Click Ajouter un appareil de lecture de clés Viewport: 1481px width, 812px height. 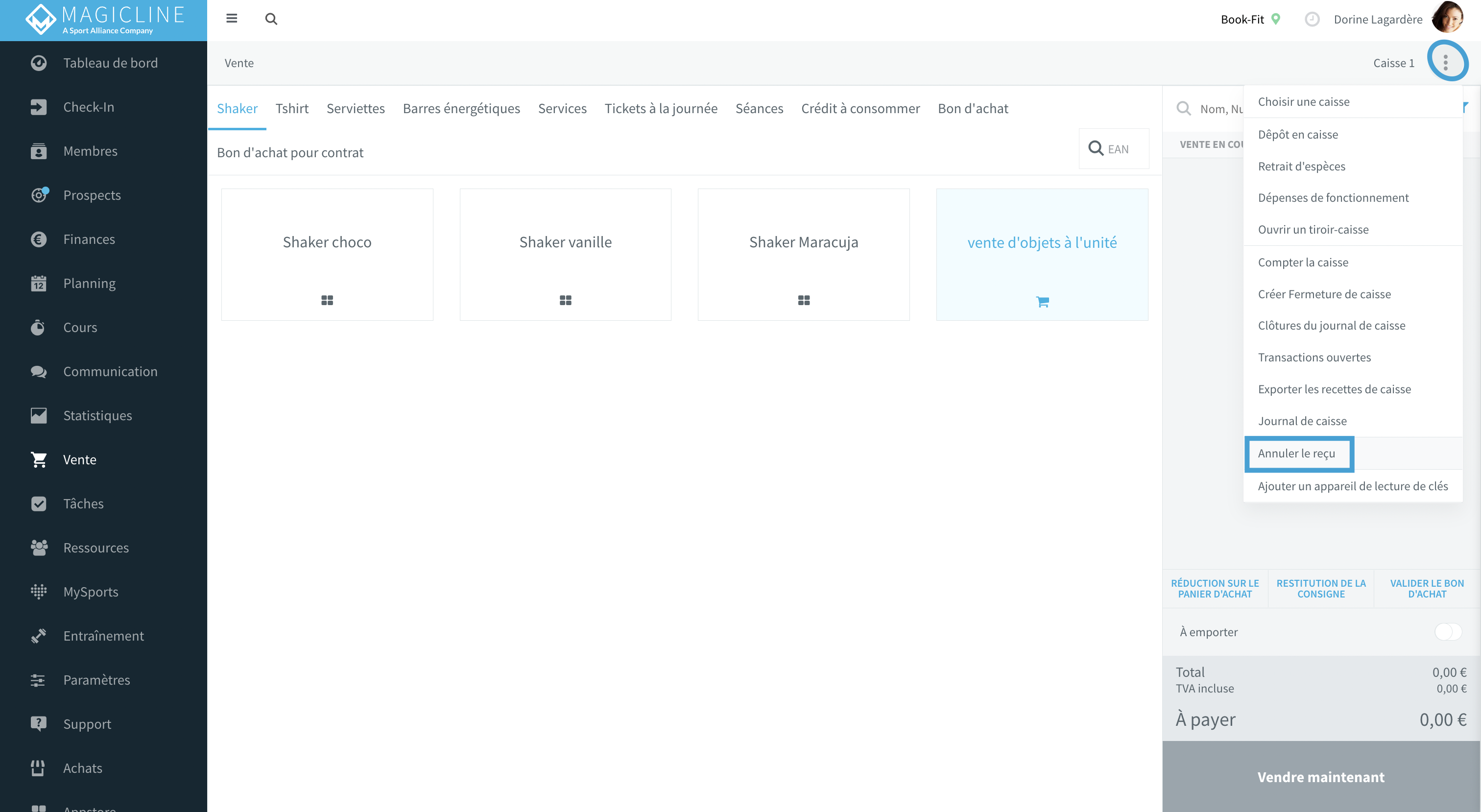point(1353,486)
